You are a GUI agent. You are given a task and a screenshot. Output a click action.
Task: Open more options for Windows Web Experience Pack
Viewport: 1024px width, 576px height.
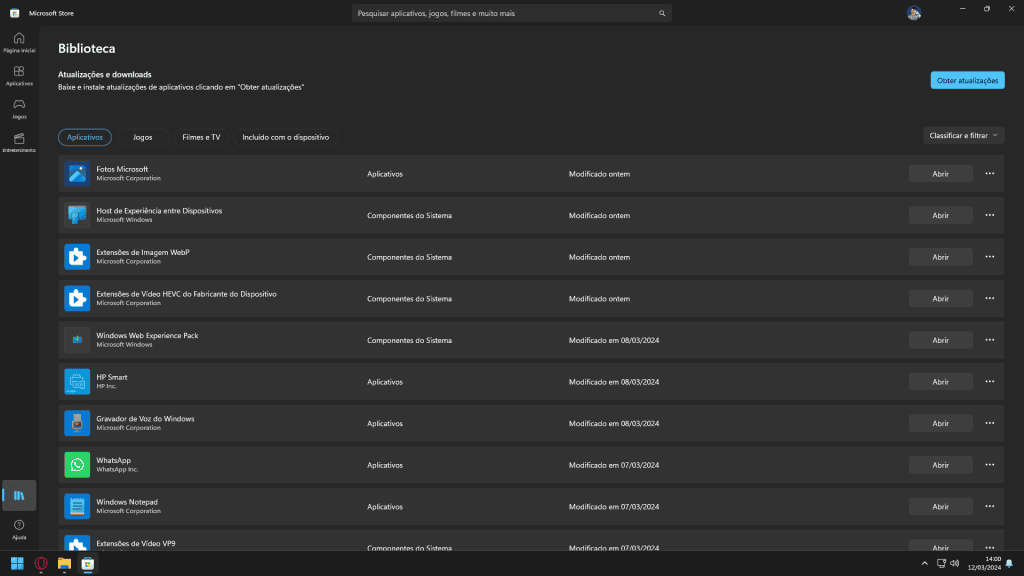tap(989, 340)
